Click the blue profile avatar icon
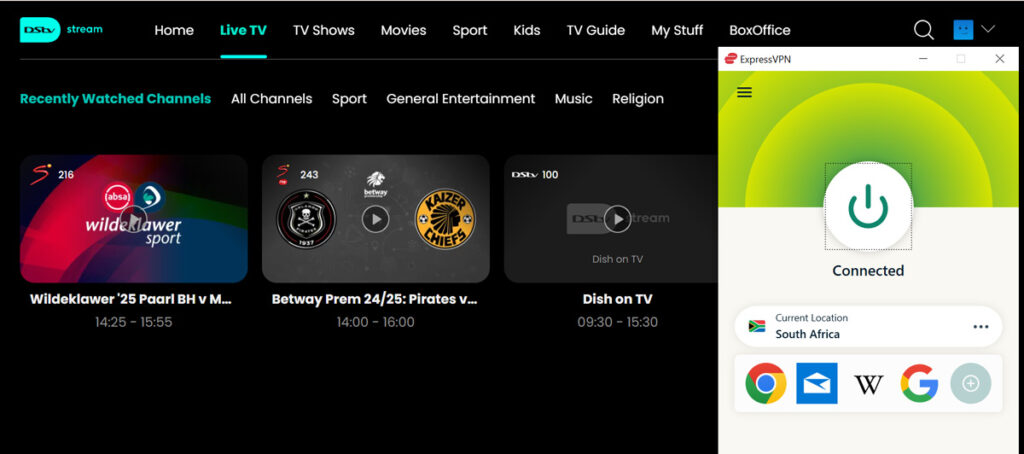 [963, 29]
